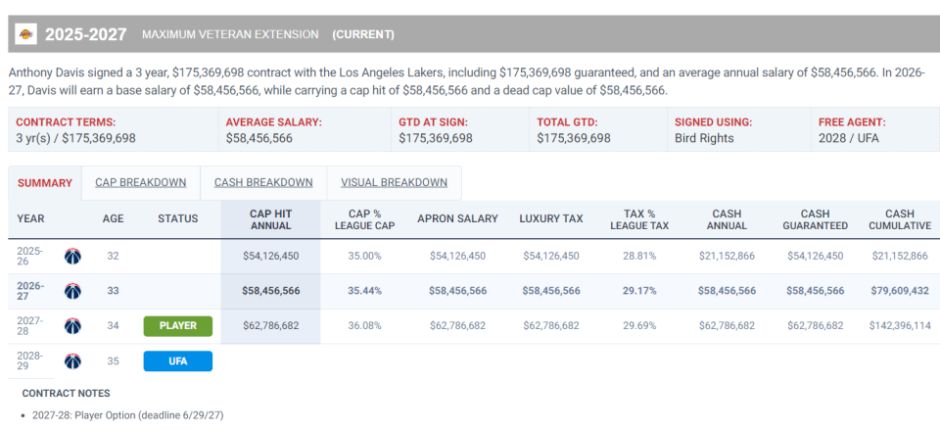
Task: Click the Status column header
Action: point(178,219)
